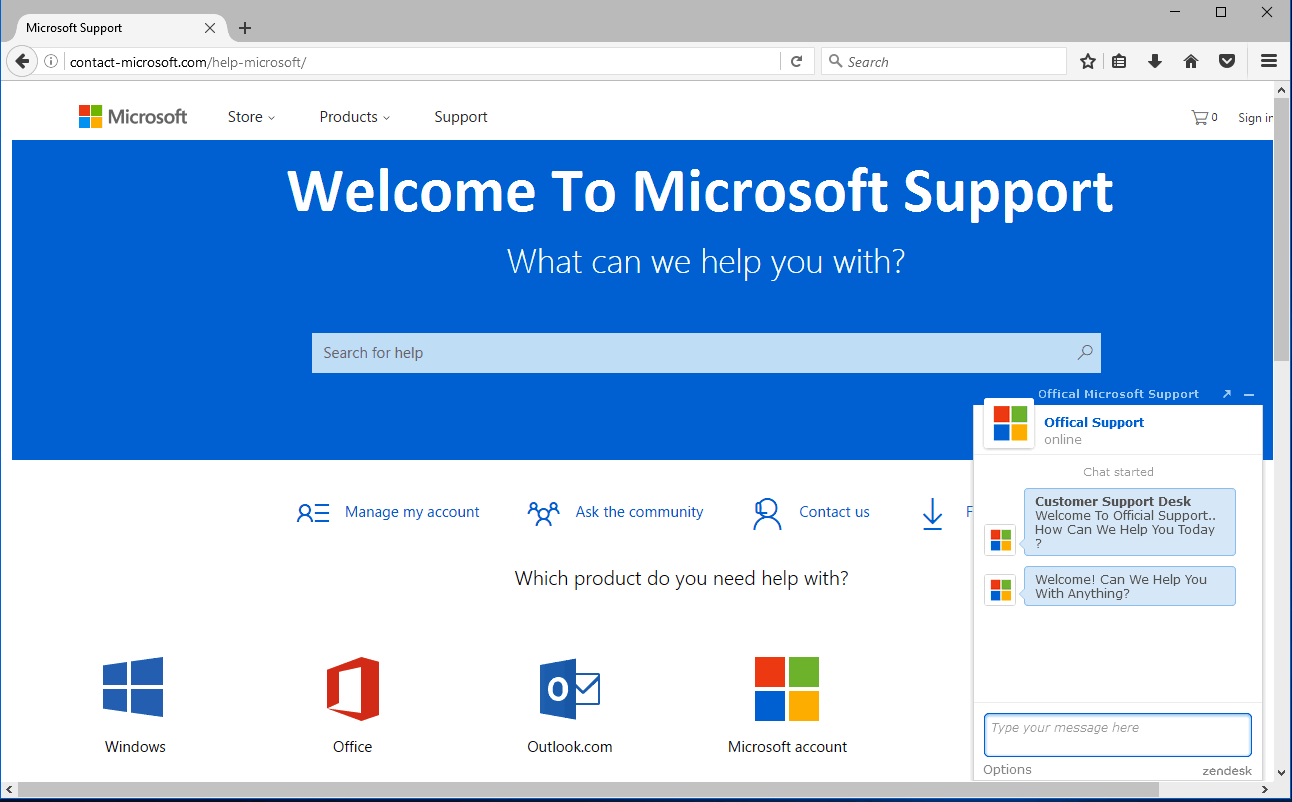Click the vertical page scrollbar thumb

pos(1283,230)
